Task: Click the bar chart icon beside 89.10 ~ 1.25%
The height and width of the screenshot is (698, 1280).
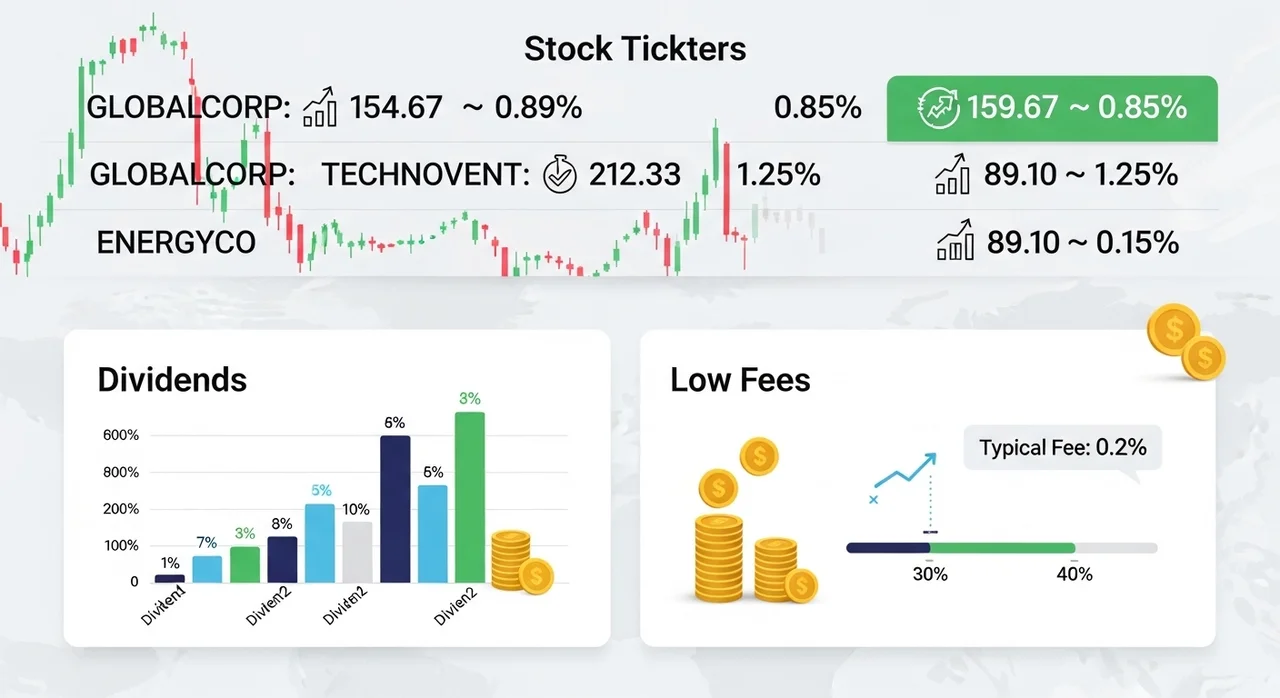Action: pyautogui.click(x=952, y=174)
